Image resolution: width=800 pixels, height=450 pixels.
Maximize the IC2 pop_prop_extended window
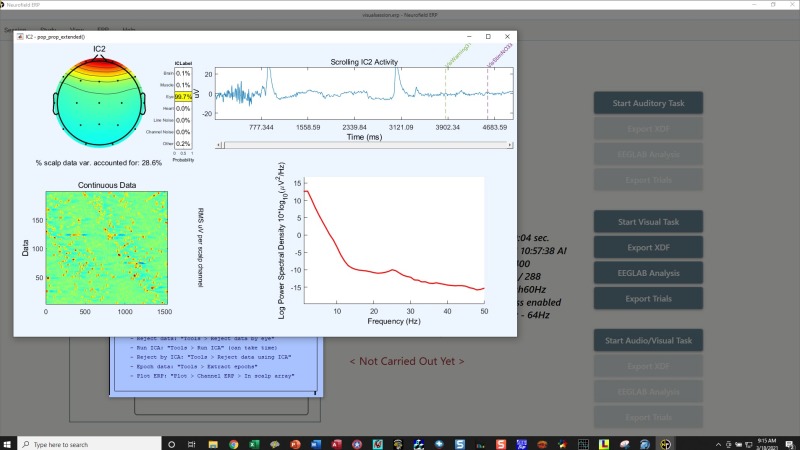[487, 36]
